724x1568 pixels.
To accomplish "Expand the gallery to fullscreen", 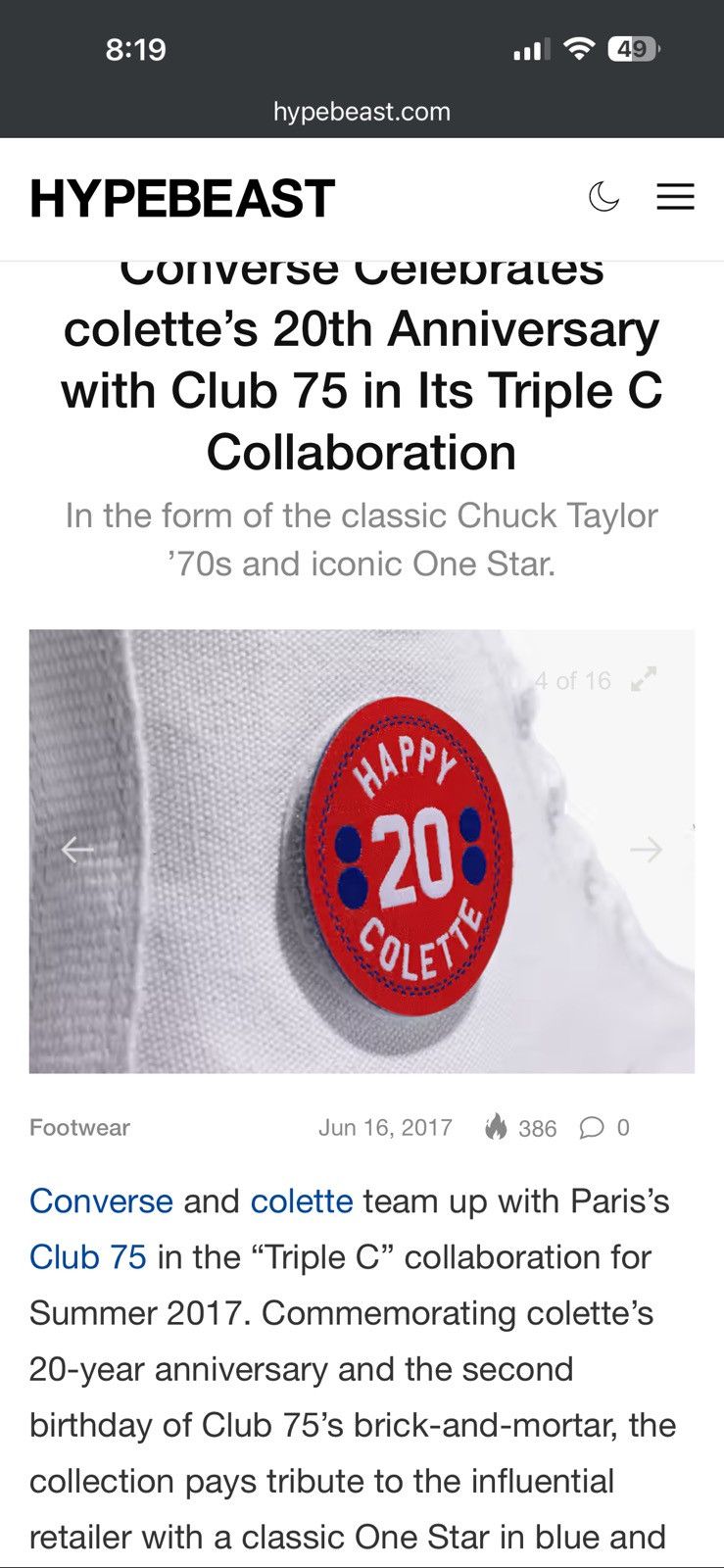I will [x=644, y=679].
